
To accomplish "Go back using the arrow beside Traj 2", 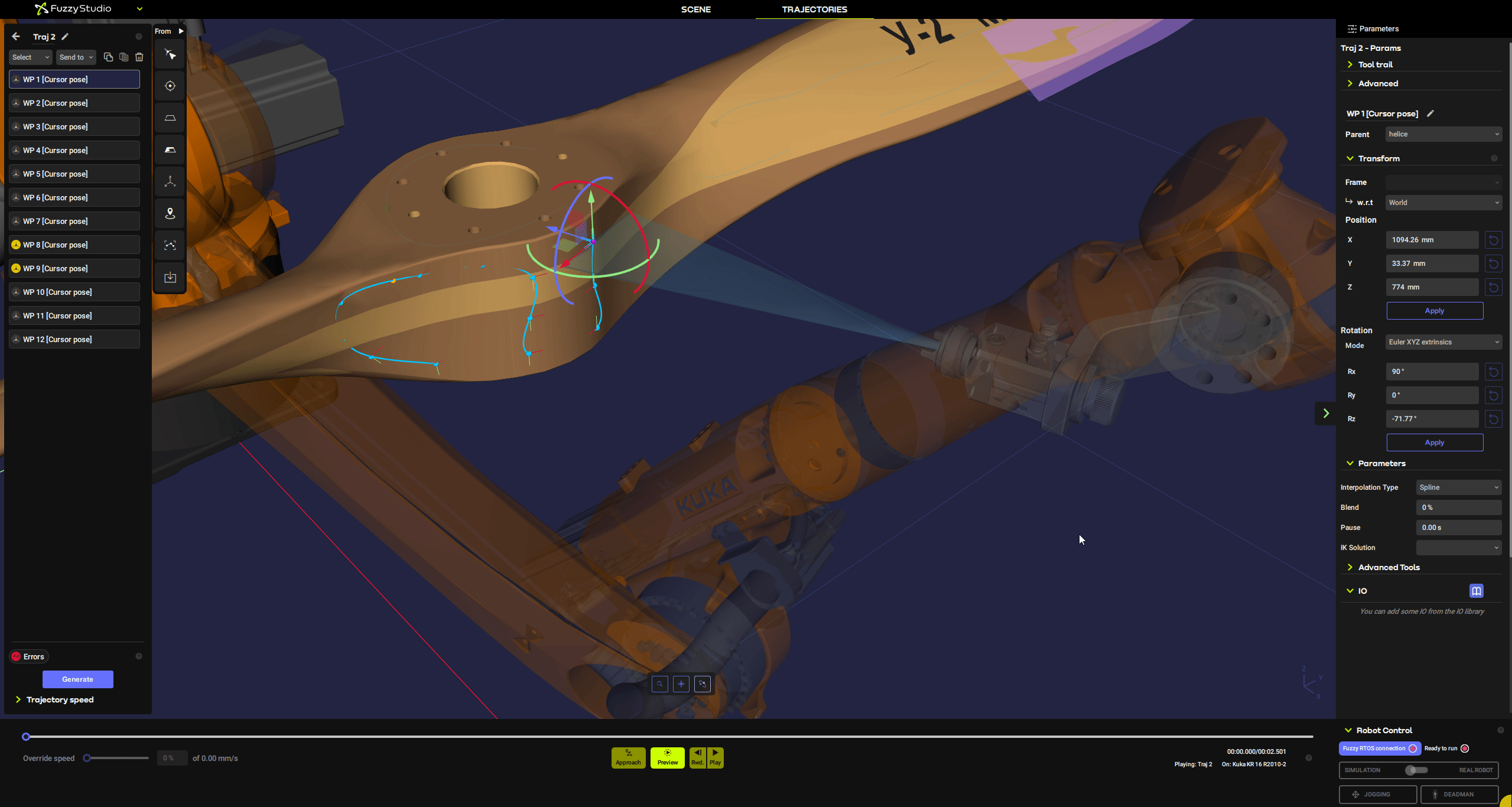I will point(16,37).
